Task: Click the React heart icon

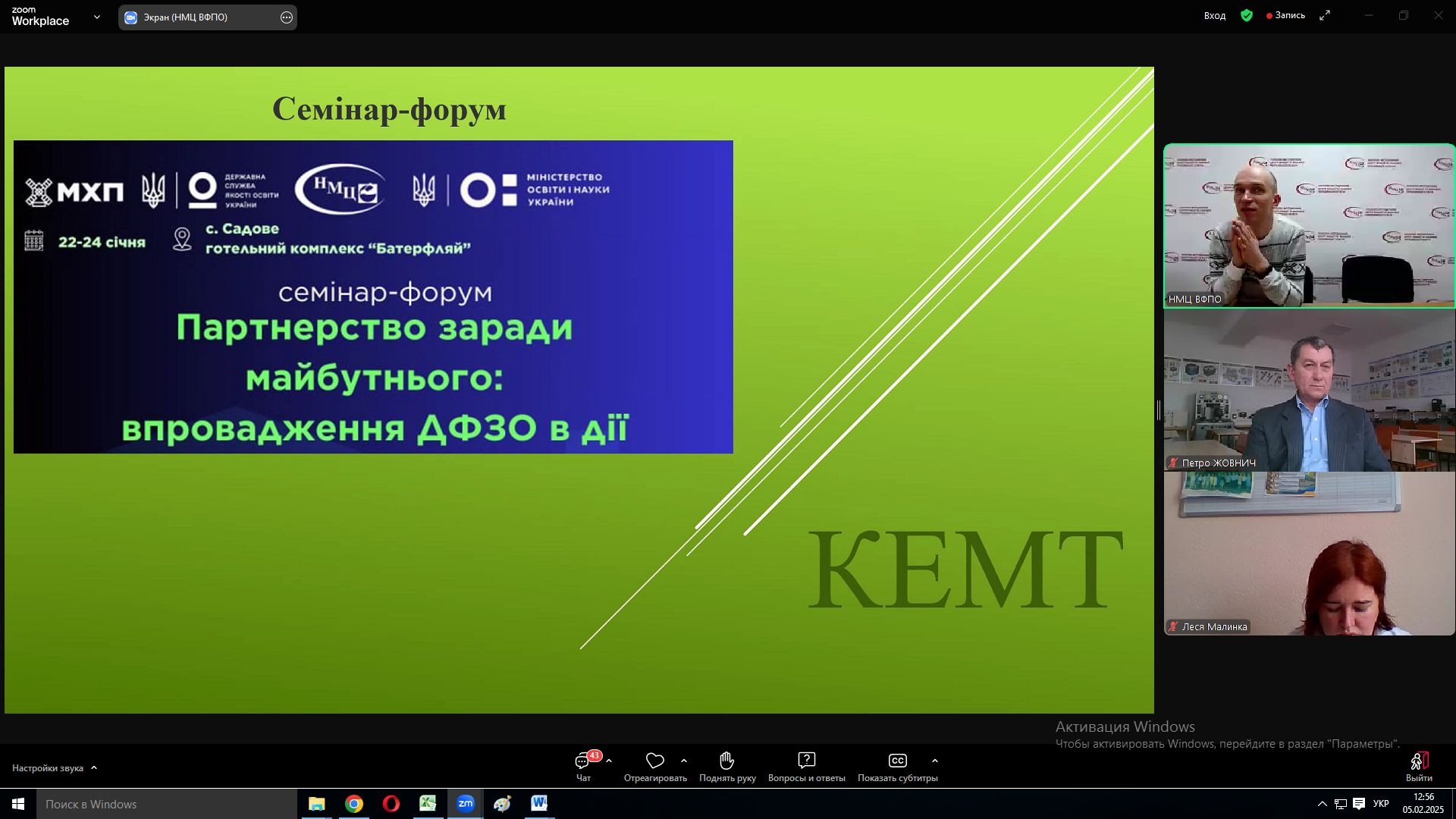Action: (654, 761)
